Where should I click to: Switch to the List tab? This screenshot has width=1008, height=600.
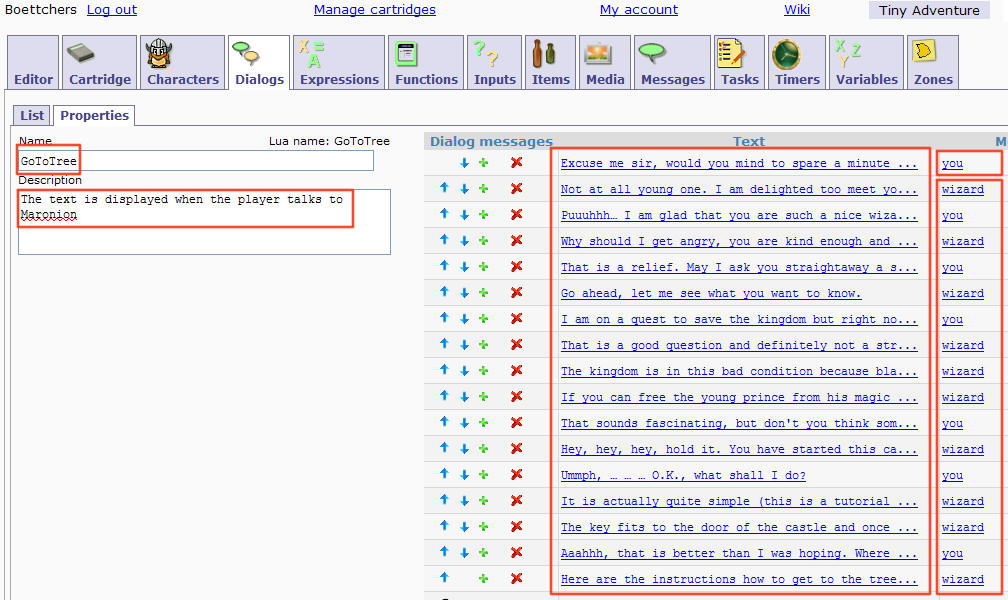pyautogui.click(x=32, y=116)
